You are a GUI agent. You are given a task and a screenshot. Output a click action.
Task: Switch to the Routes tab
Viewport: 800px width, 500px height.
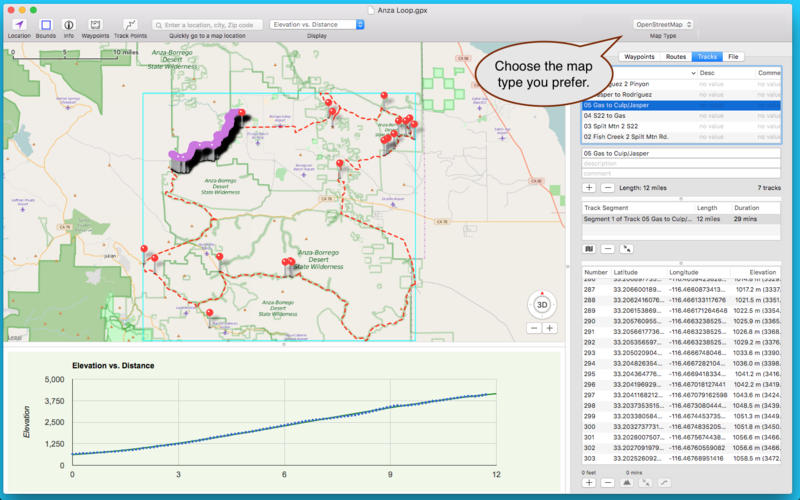coord(676,58)
